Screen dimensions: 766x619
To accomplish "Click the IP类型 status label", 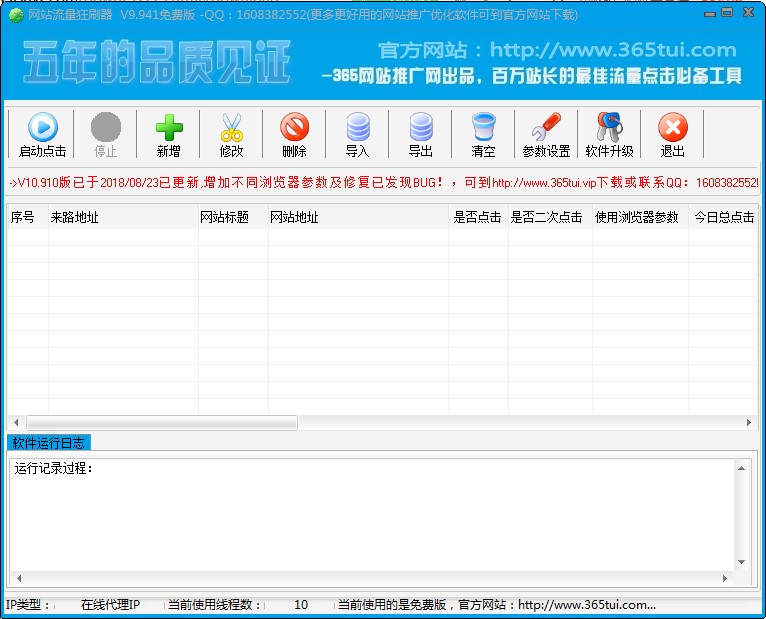I will tap(28, 605).
